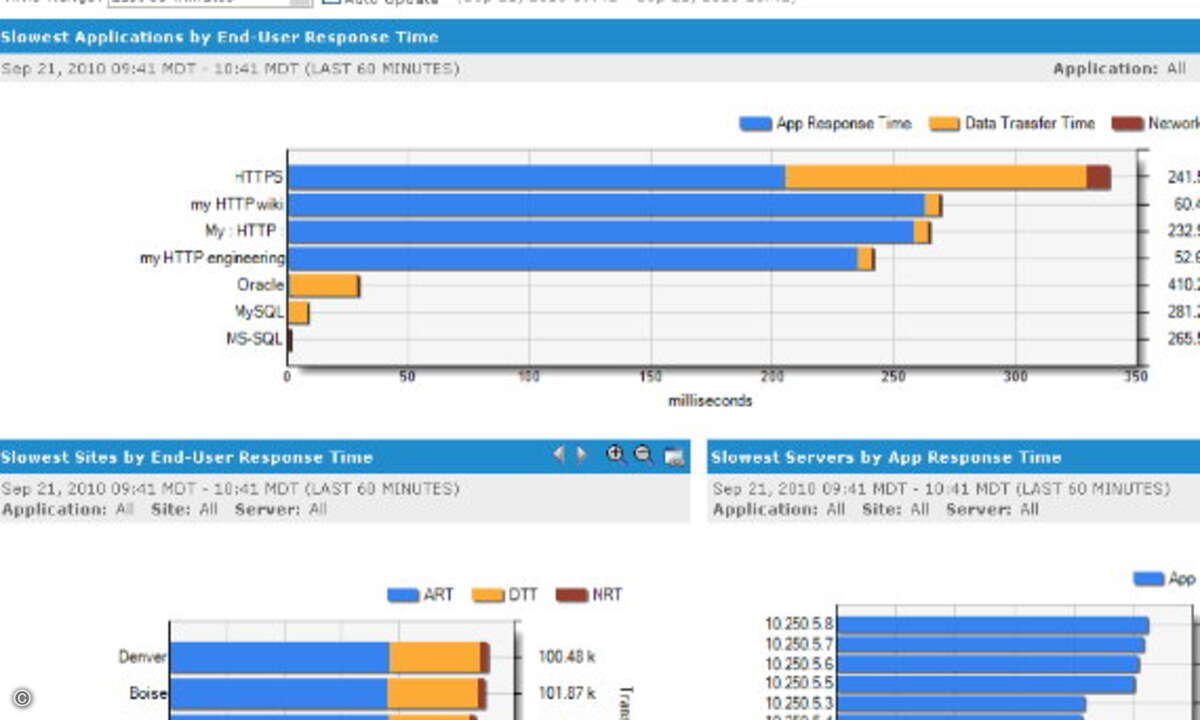The width and height of the screenshot is (1200, 720).
Task: Click server 10.250.5.8 label
Action: [x=799, y=625]
